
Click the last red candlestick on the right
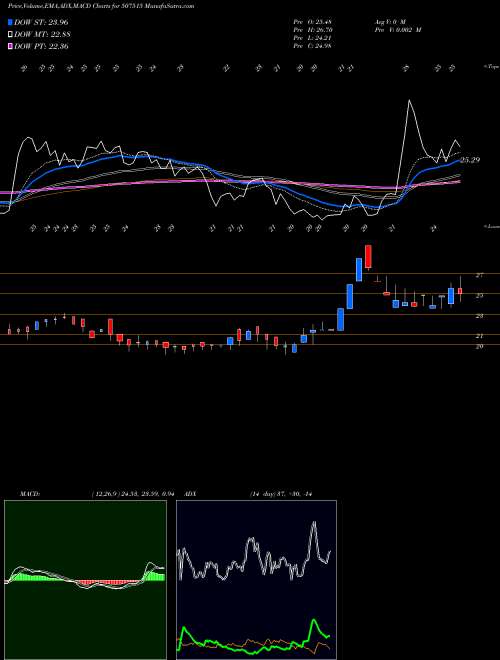[460, 291]
